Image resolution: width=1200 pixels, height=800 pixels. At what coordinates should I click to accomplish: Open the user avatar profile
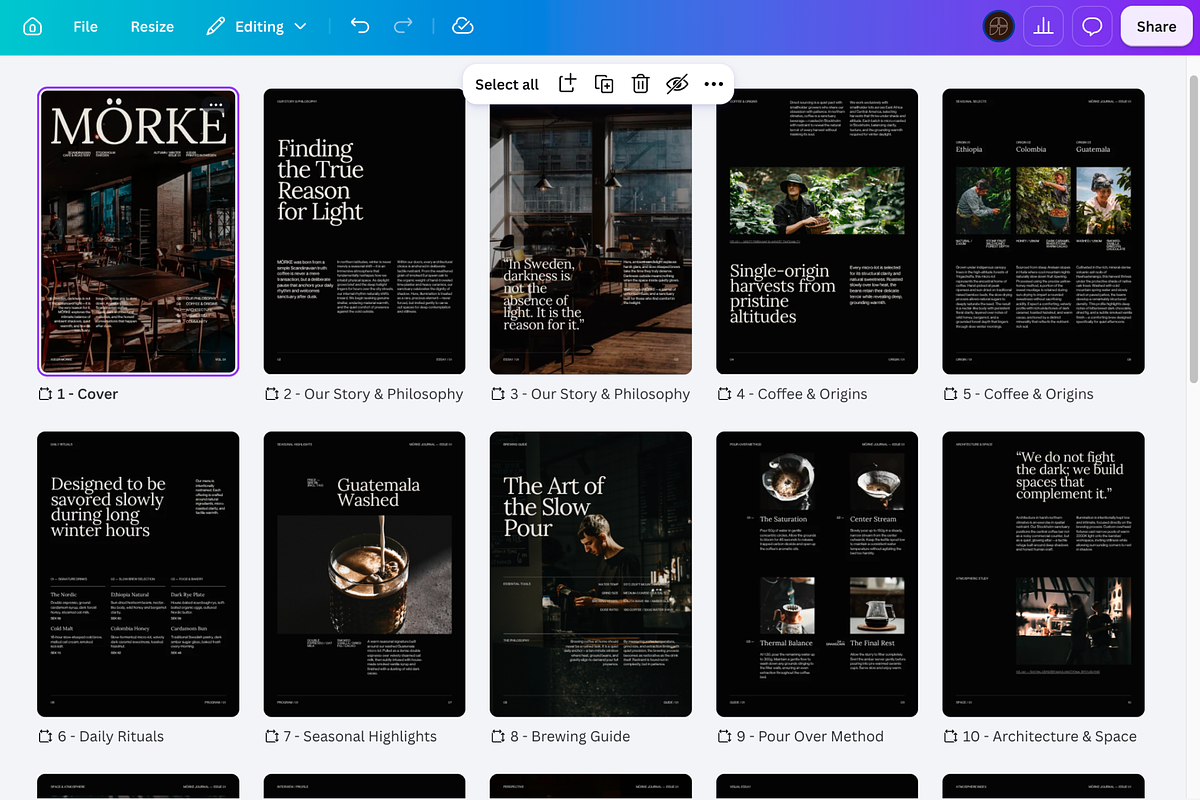[998, 27]
